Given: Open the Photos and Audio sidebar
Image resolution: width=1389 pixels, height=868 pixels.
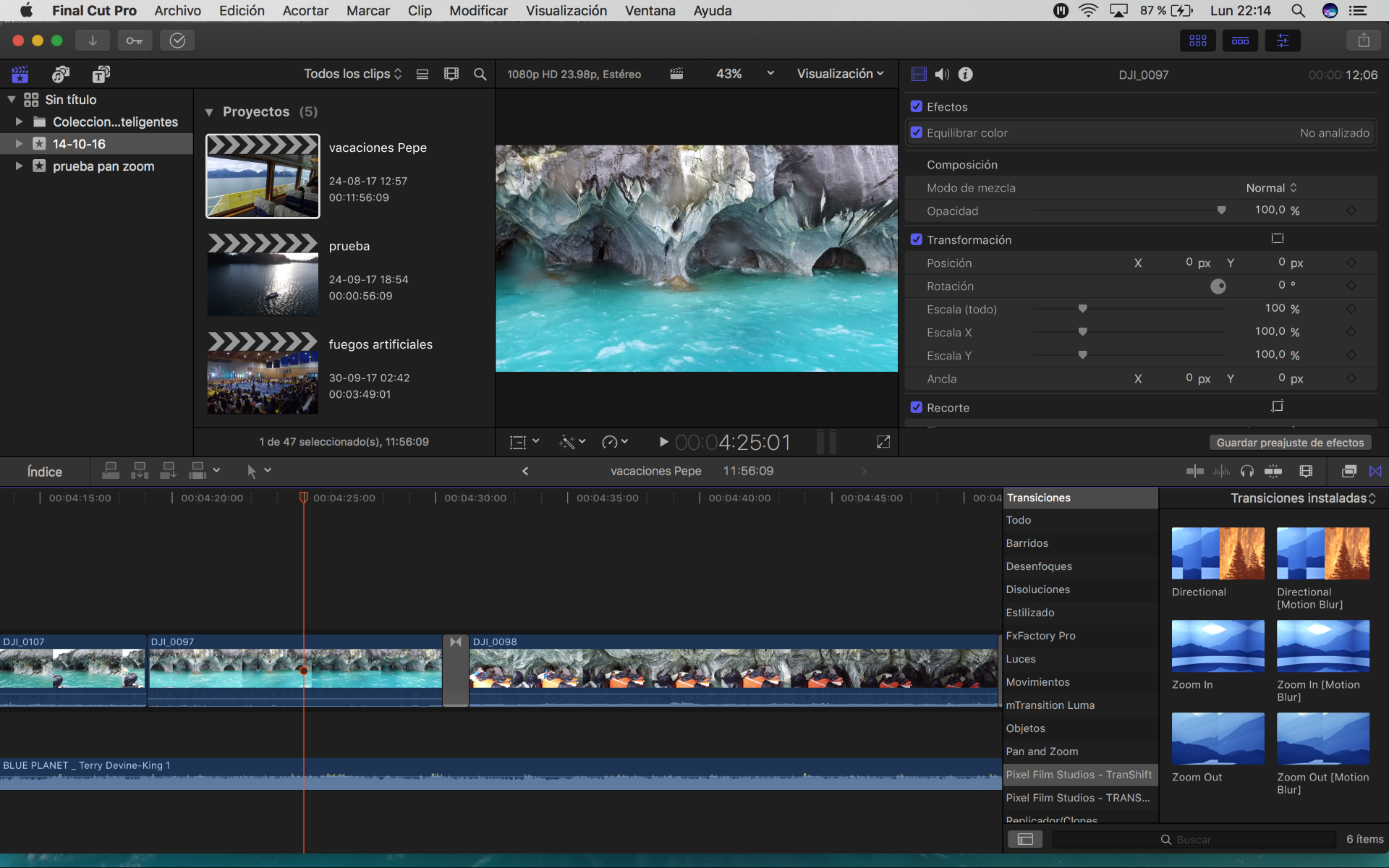Looking at the screenshot, I should coord(61,74).
